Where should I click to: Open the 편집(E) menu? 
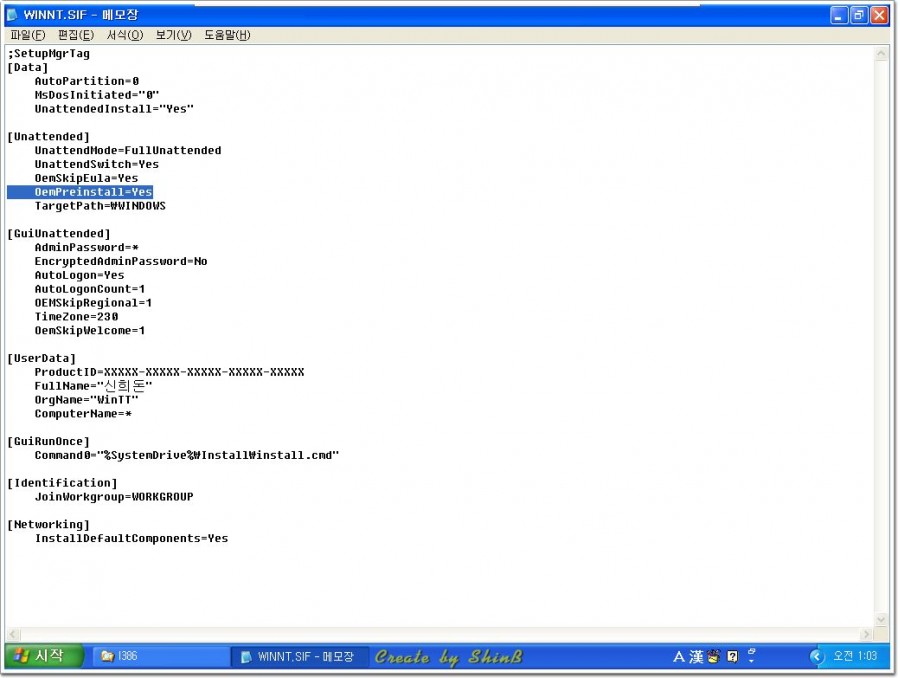(x=76, y=35)
